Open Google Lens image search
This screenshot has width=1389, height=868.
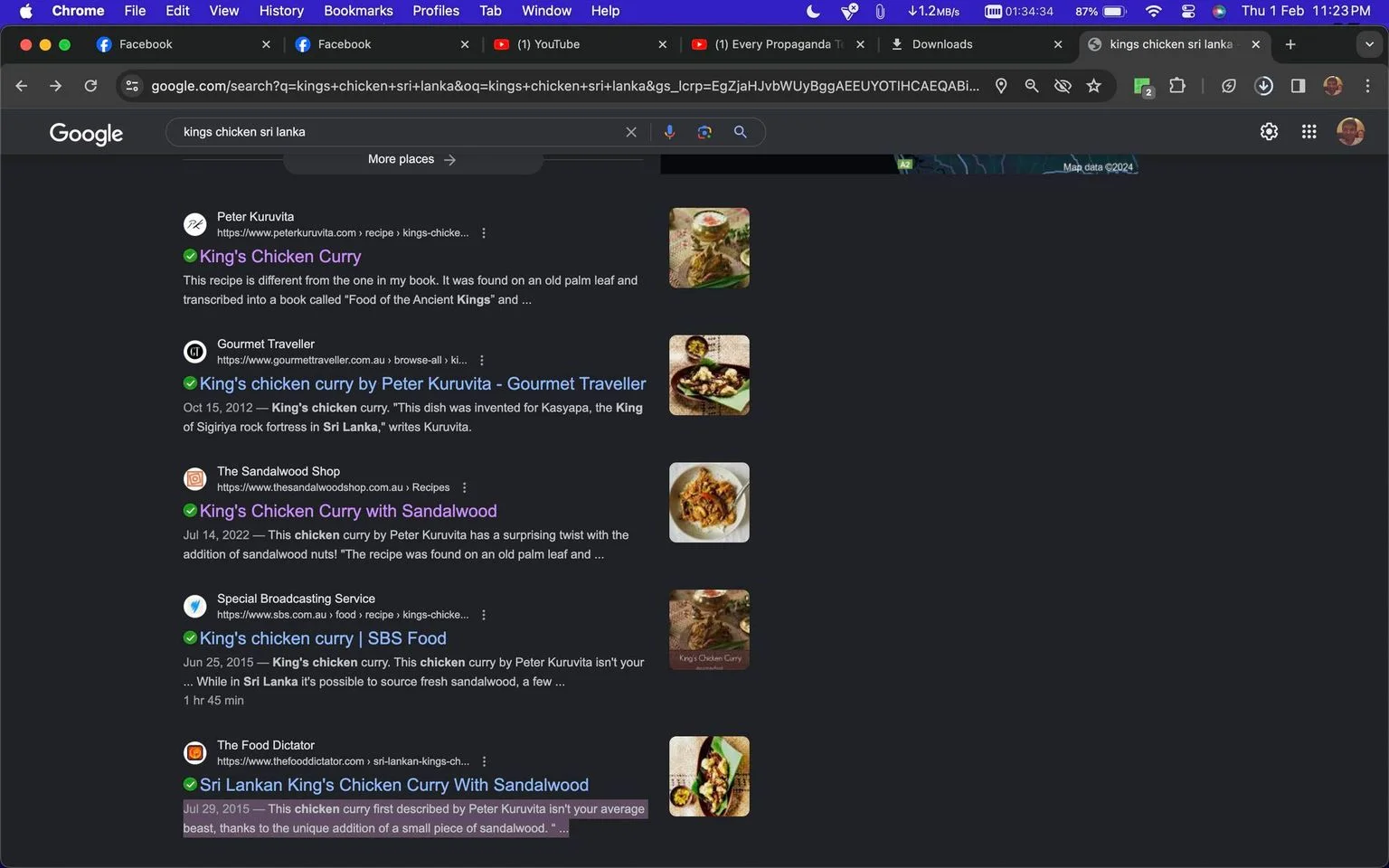point(704,132)
